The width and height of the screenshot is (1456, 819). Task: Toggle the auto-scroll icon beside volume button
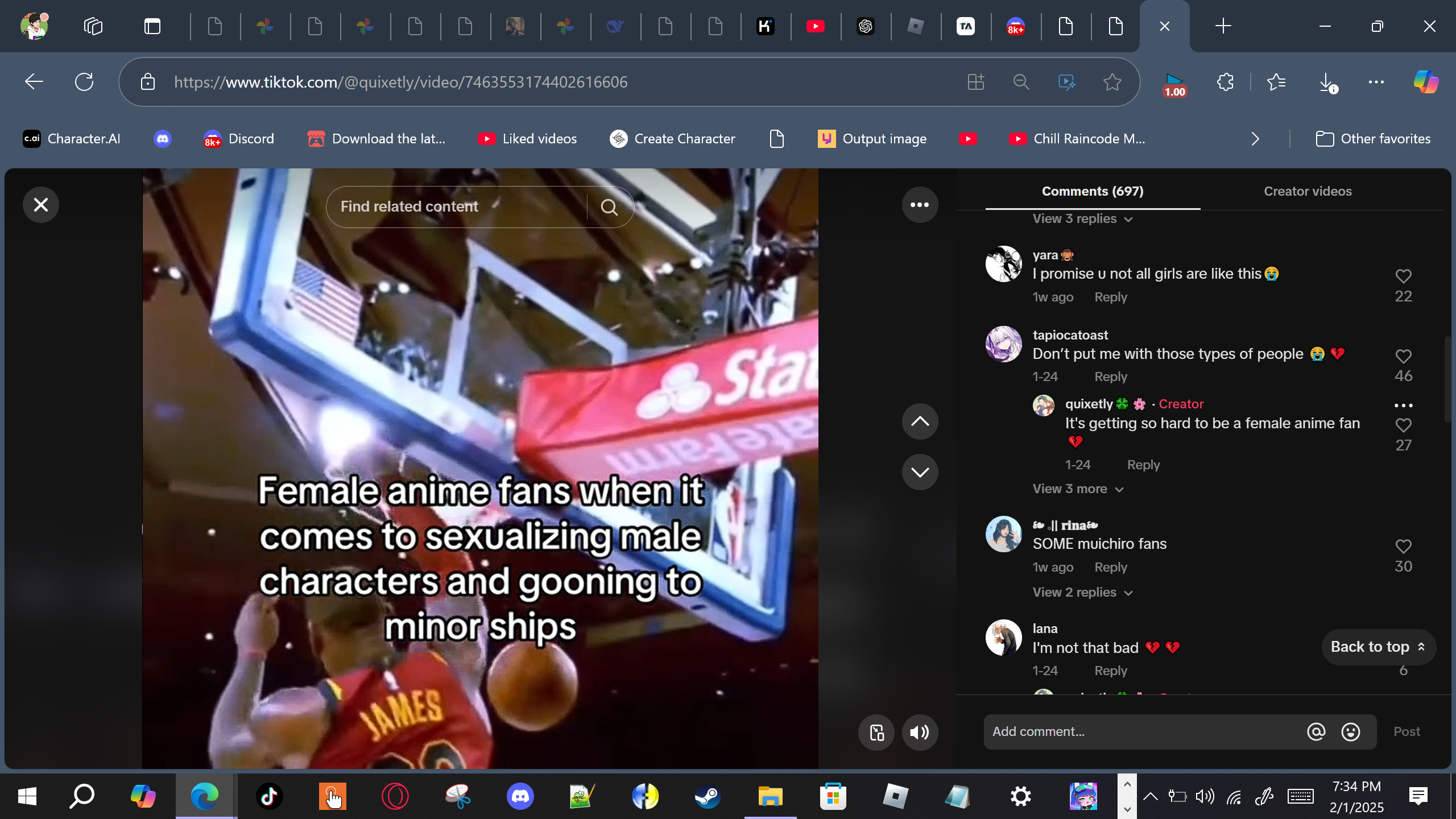[876, 732]
